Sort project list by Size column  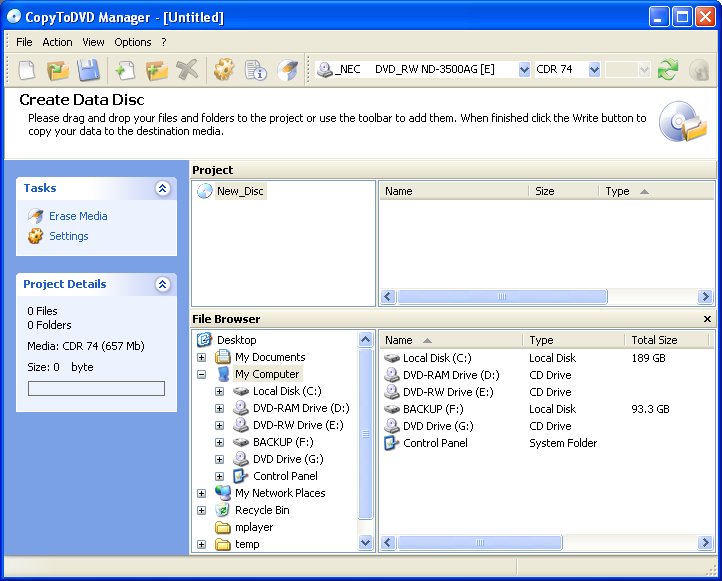pyautogui.click(x=564, y=191)
